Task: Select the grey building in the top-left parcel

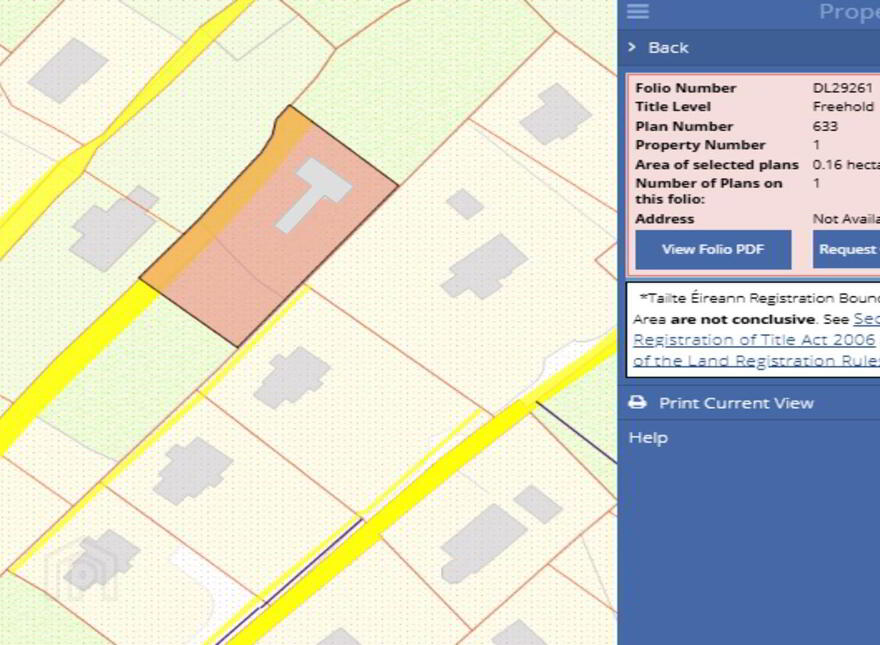Action: 68,71
